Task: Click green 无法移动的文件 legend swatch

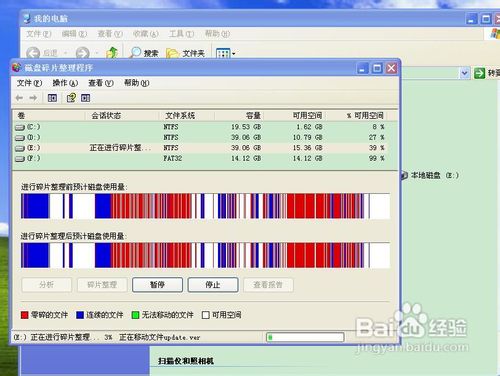Action: click(x=135, y=315)
